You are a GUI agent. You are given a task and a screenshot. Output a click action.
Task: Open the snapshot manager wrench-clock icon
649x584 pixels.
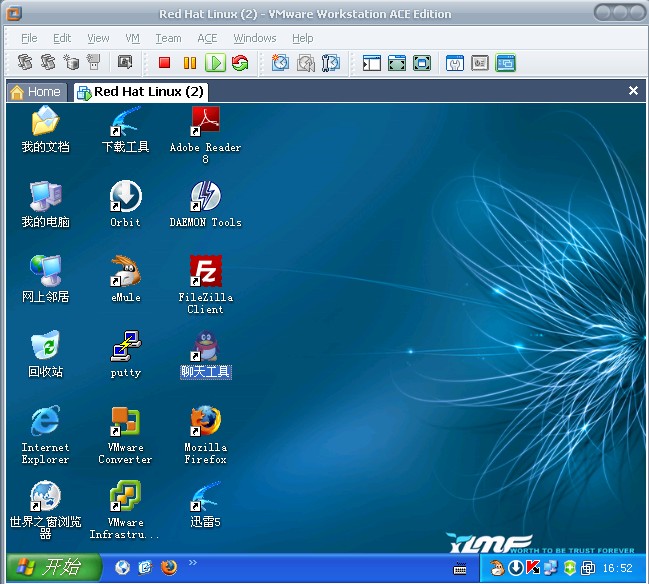[x=330, y=63]
